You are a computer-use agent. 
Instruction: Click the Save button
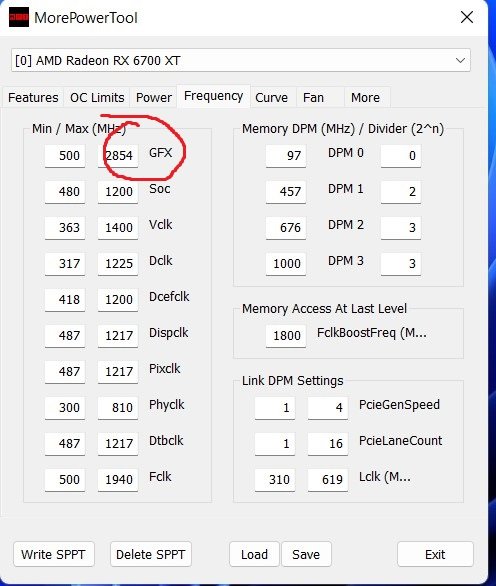pyautogui.click(x=306, y=554)
